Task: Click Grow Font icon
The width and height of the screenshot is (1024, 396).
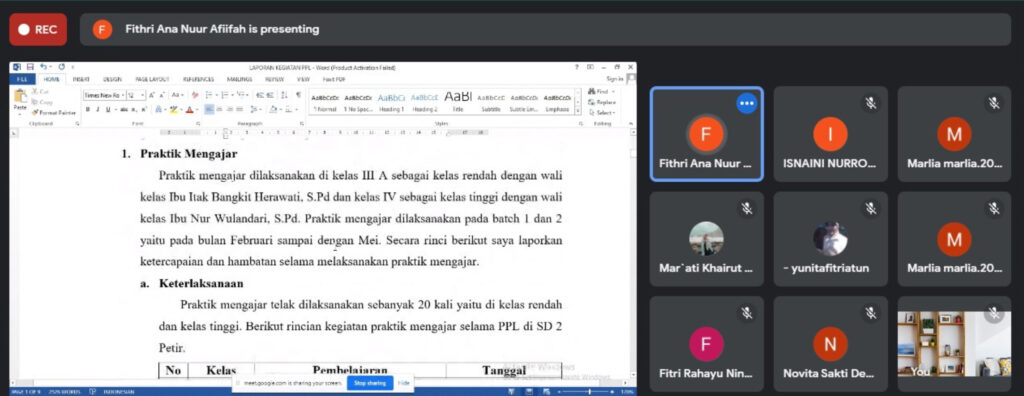Action: click(x=151, y=95)
